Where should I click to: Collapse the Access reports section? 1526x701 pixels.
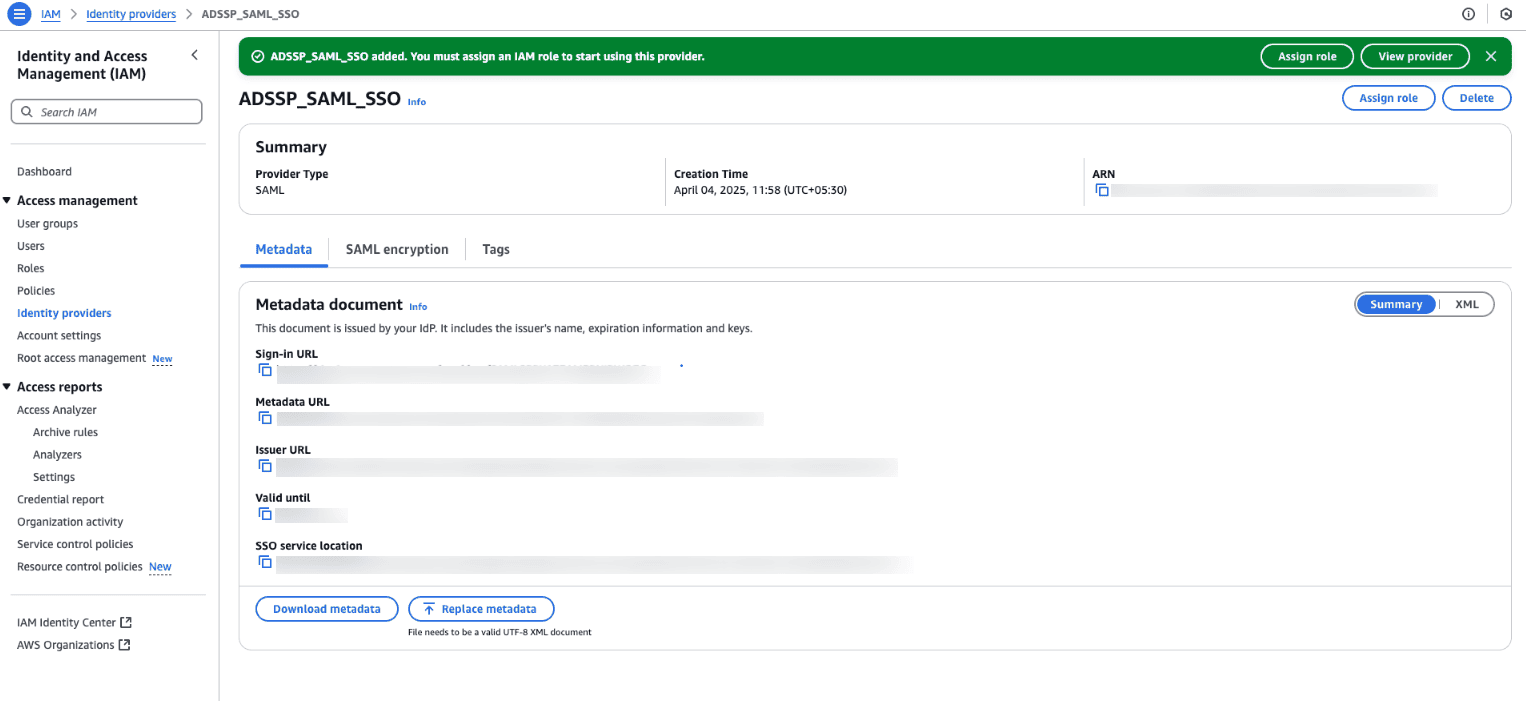pyautogui.click(x=8, y=387)
